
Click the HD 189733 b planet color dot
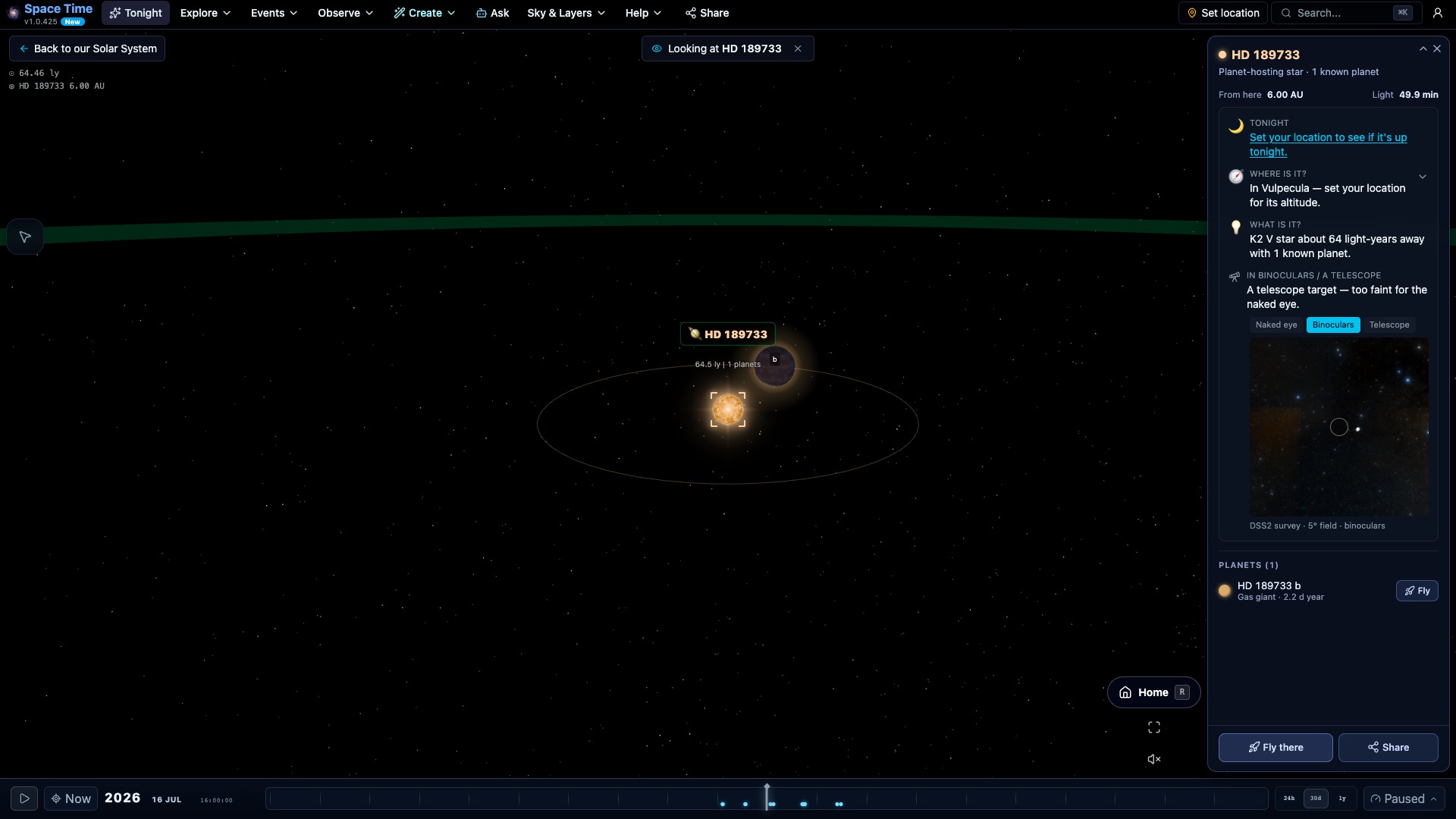point(1225,591)
